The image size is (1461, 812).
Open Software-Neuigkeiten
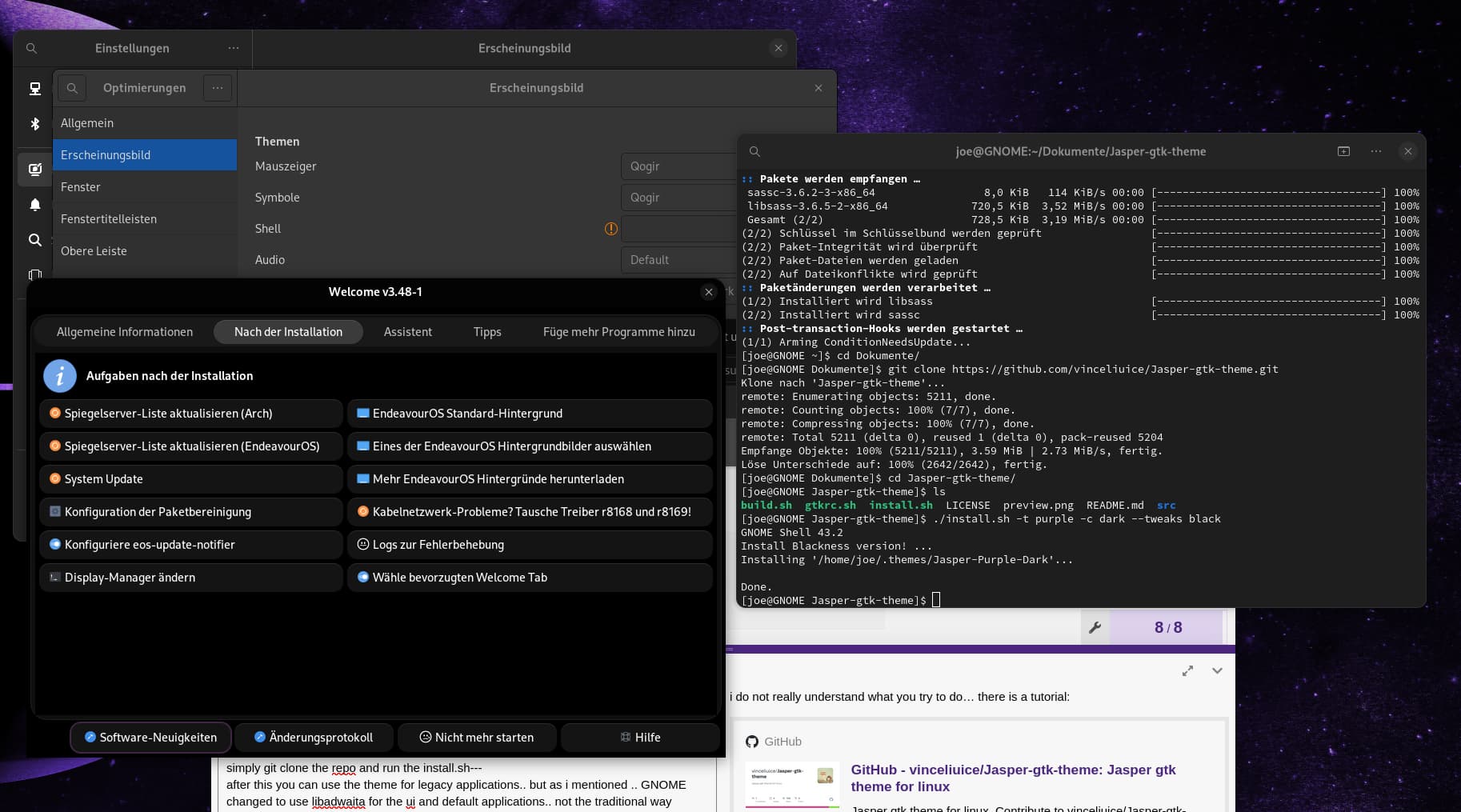pyautogui.click(x=151, y=738)
